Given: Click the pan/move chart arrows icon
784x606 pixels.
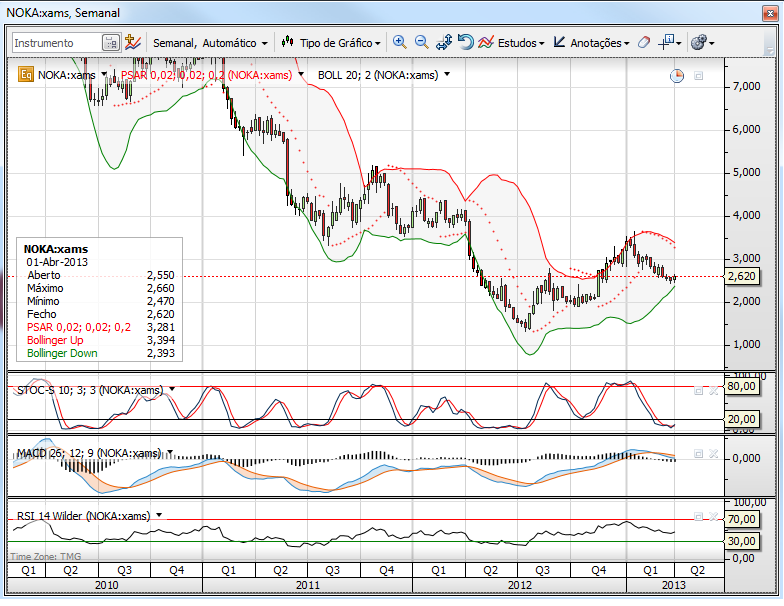Looking at the screenshot, I should point(444,42).
